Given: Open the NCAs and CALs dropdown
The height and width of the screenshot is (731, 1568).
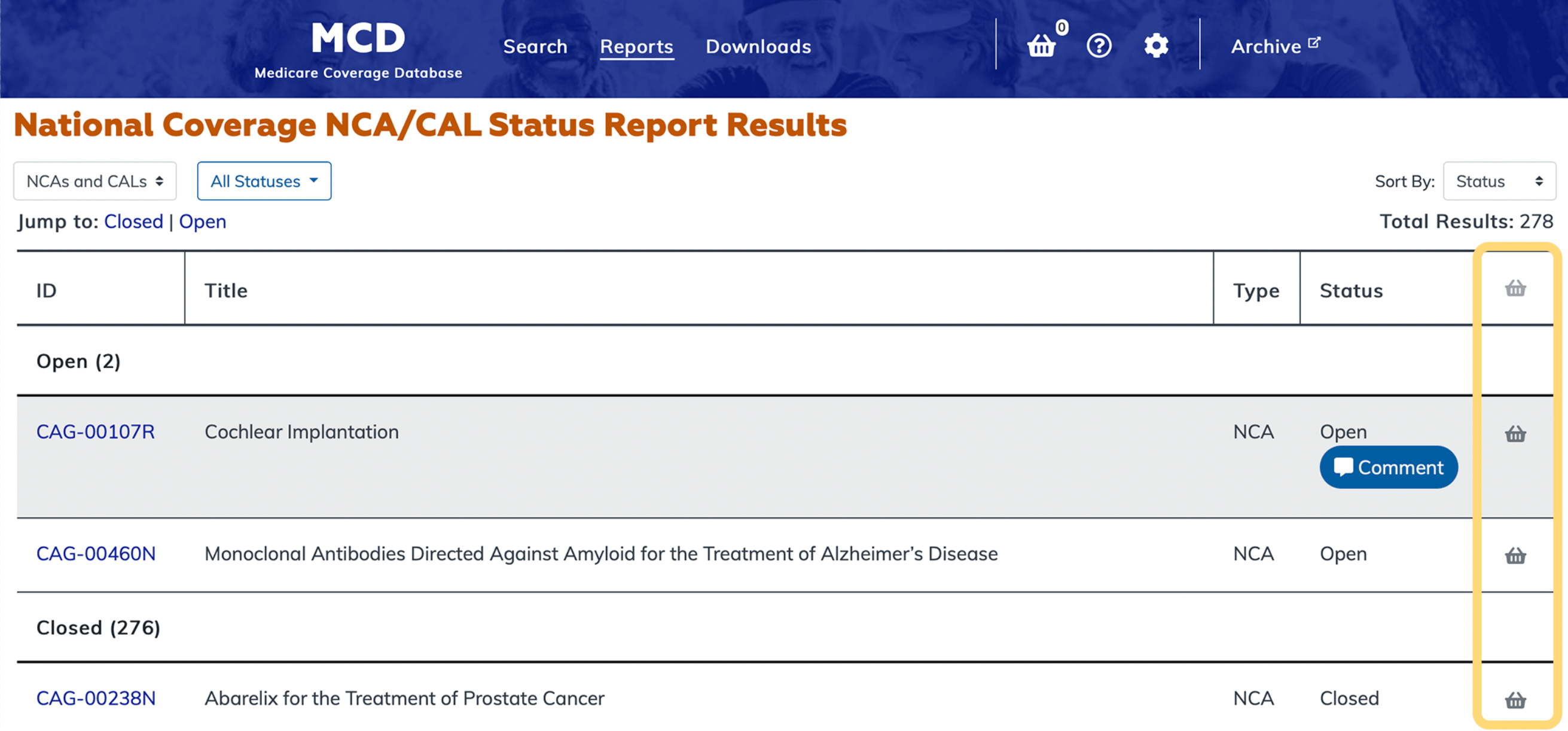Looking at the screenshot, I should (95, 181).
